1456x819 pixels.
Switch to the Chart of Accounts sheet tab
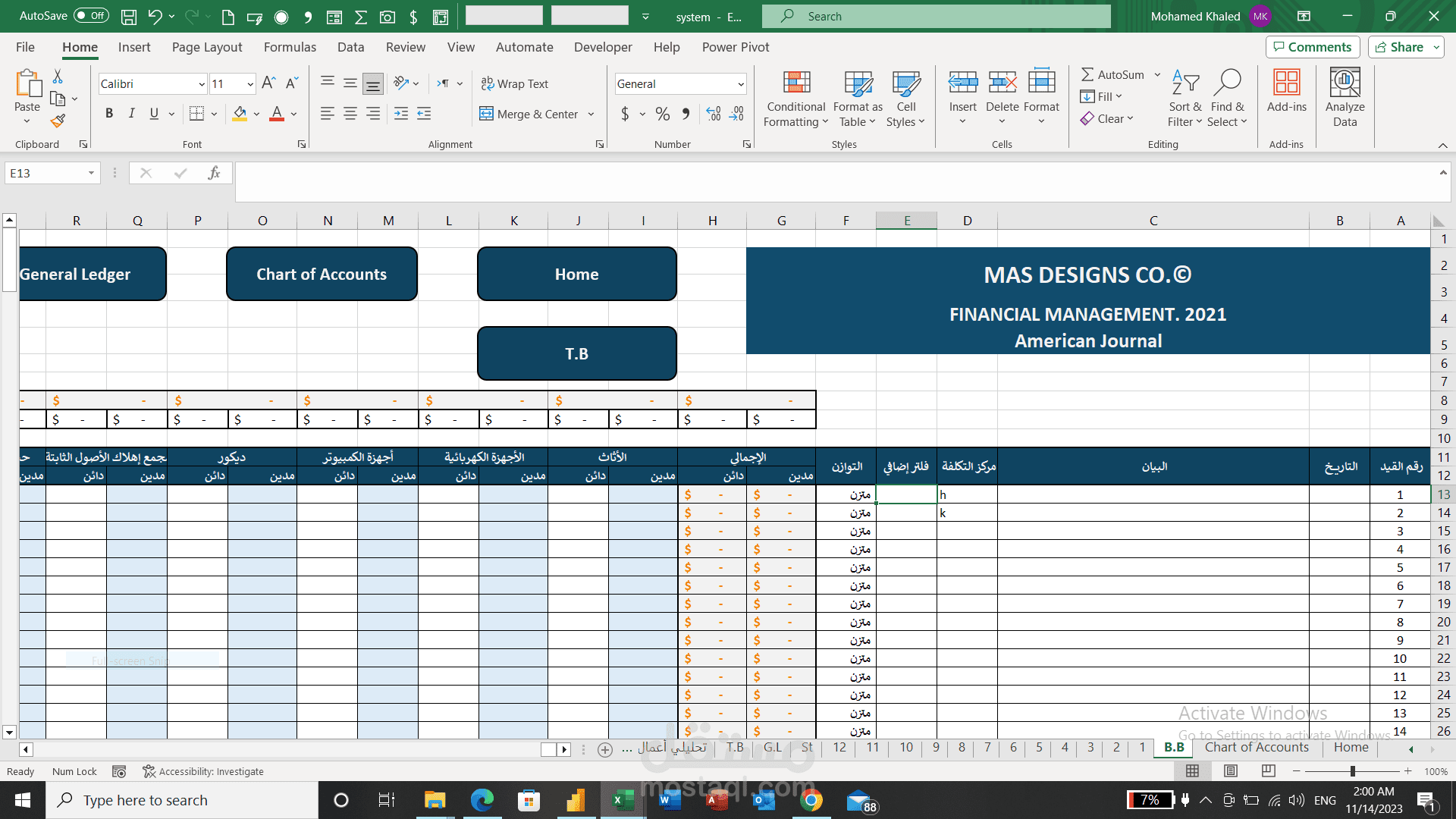(1257, 747)
